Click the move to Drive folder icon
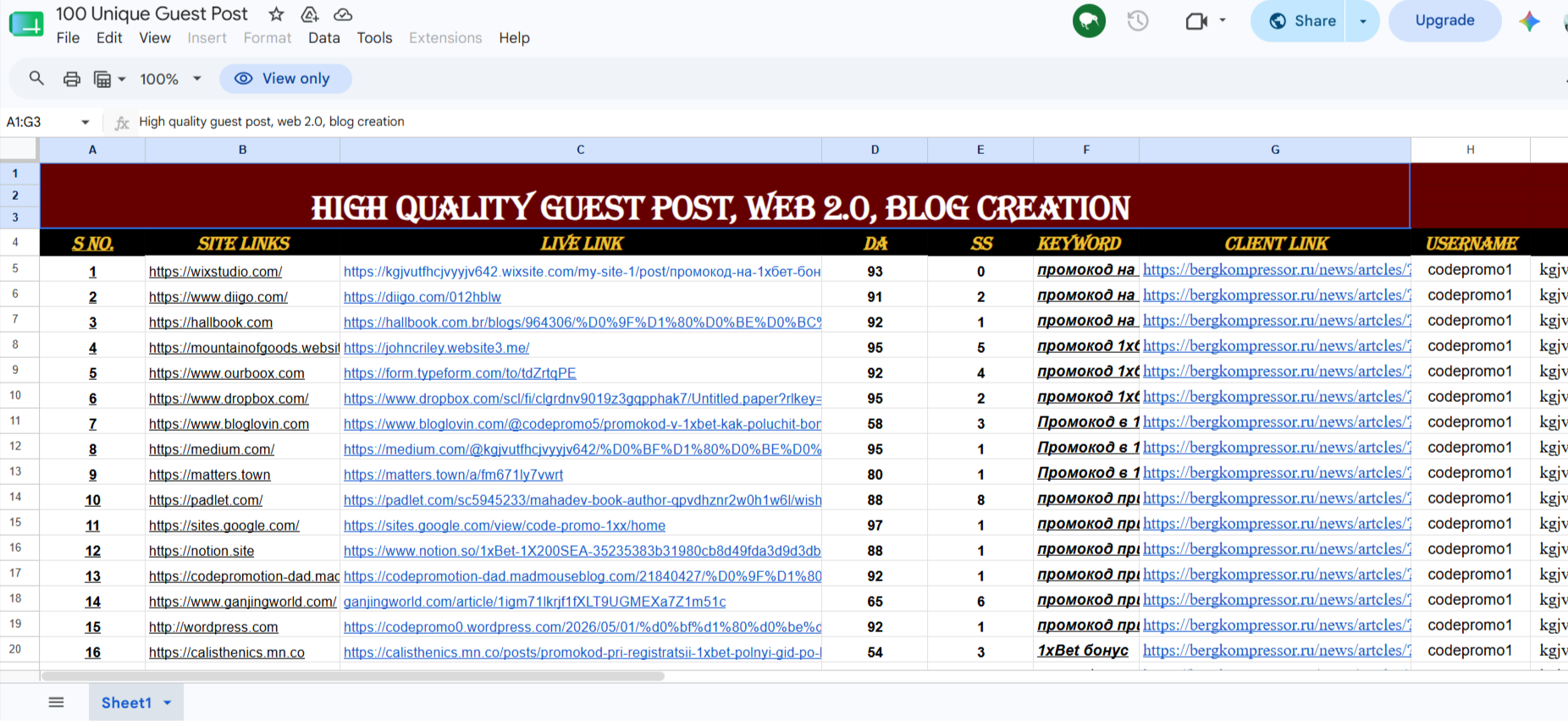 pyautogui.click(x=310, y=14)
